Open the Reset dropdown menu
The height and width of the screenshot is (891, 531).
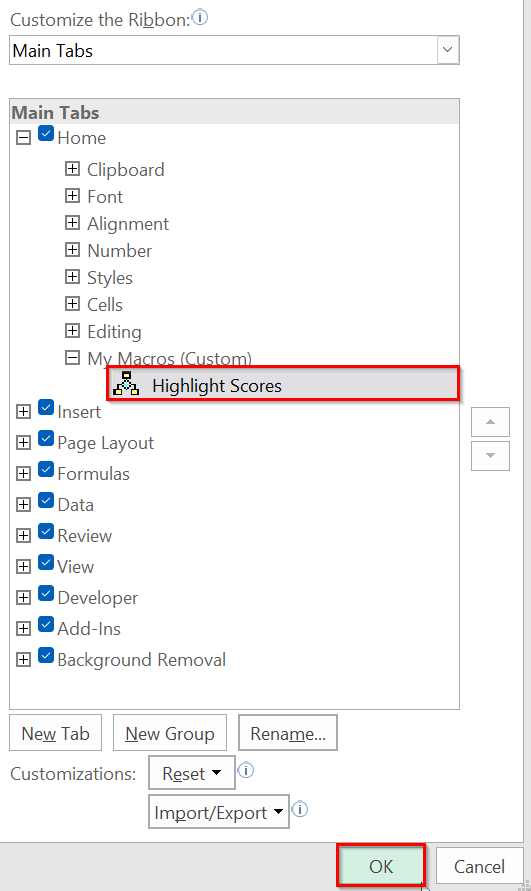pyautogui.click(x=192, y=773)
